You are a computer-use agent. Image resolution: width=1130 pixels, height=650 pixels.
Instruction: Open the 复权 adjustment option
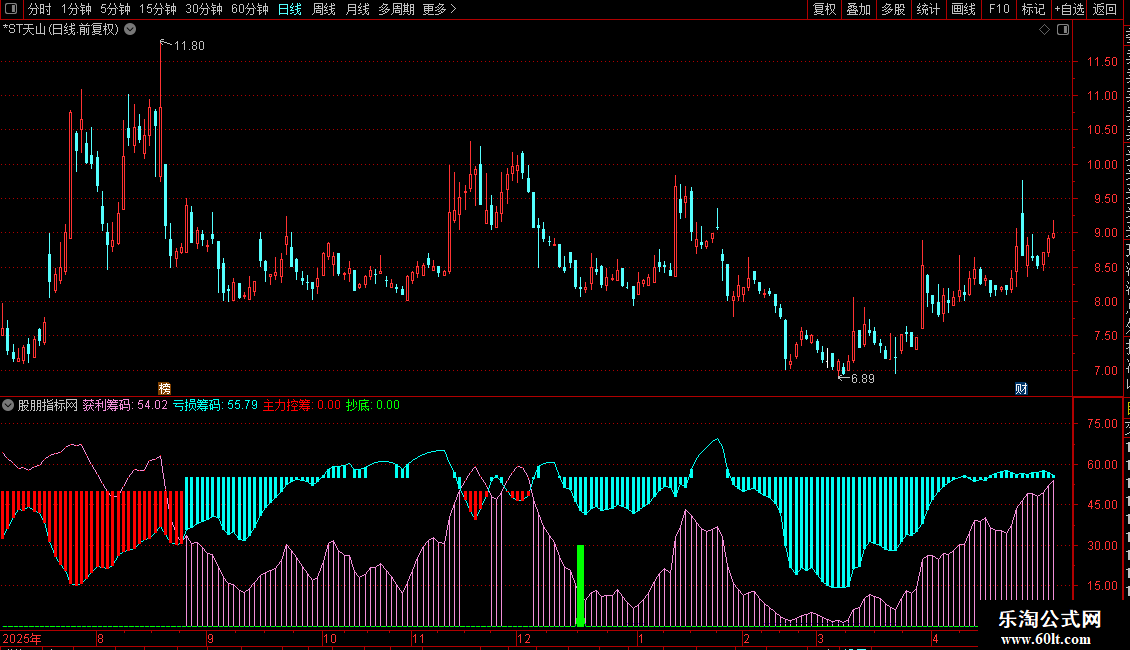point(824,9)
